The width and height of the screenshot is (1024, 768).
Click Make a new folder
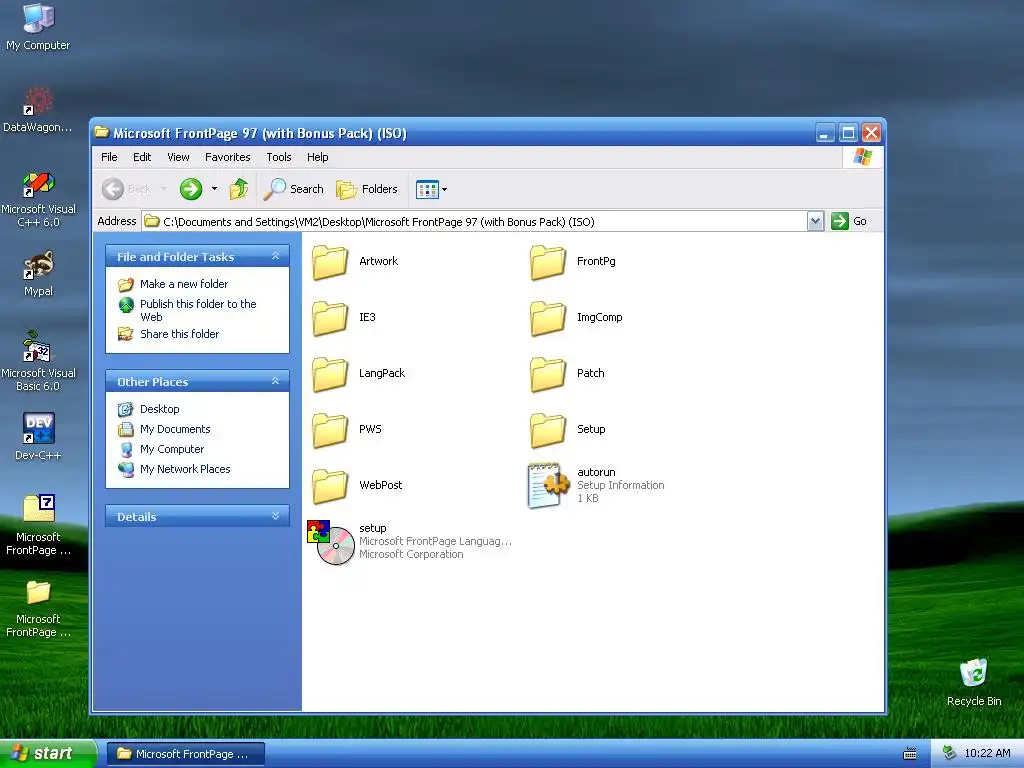pos(184,284)
